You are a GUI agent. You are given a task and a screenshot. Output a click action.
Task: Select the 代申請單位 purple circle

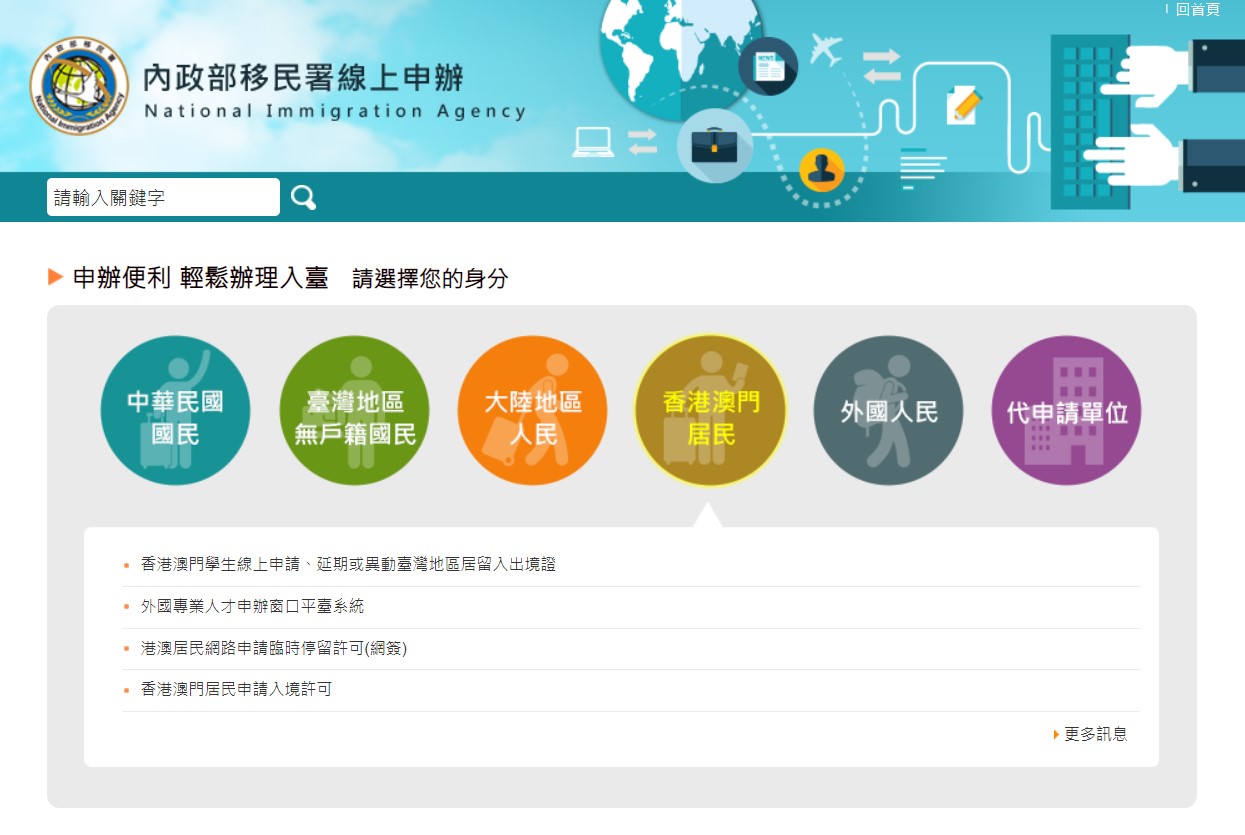coord(1066,411)
